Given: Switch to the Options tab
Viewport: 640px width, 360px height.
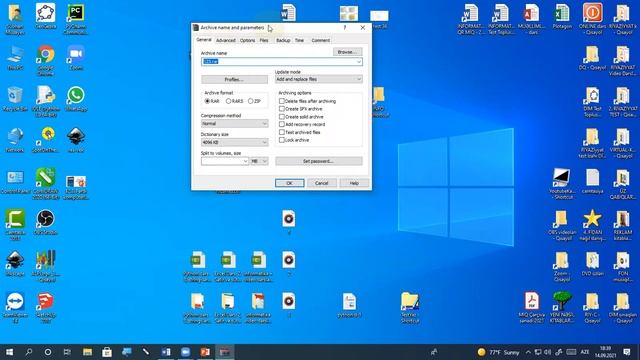Looking at the screenshot, I should [247, 40].
